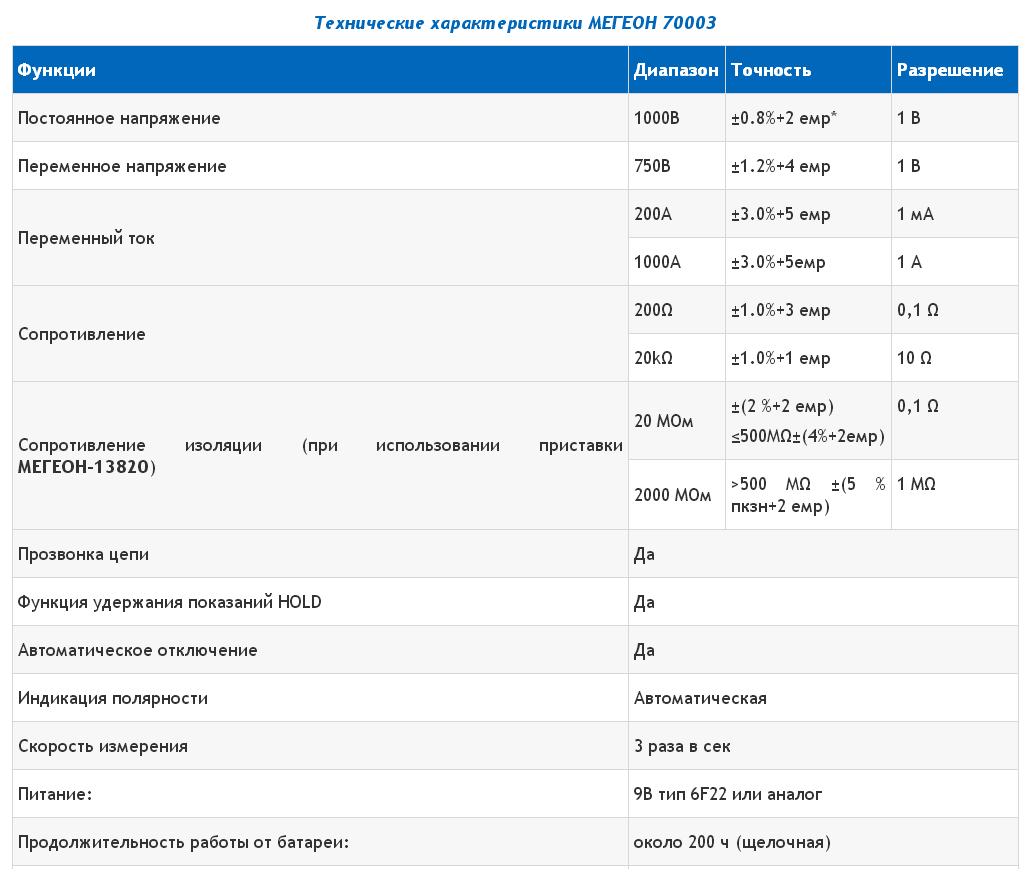Click 'Да' in the 'Прозвонка цепи' row
Screen dimensions: 1035x874
(x=644, y=554)
